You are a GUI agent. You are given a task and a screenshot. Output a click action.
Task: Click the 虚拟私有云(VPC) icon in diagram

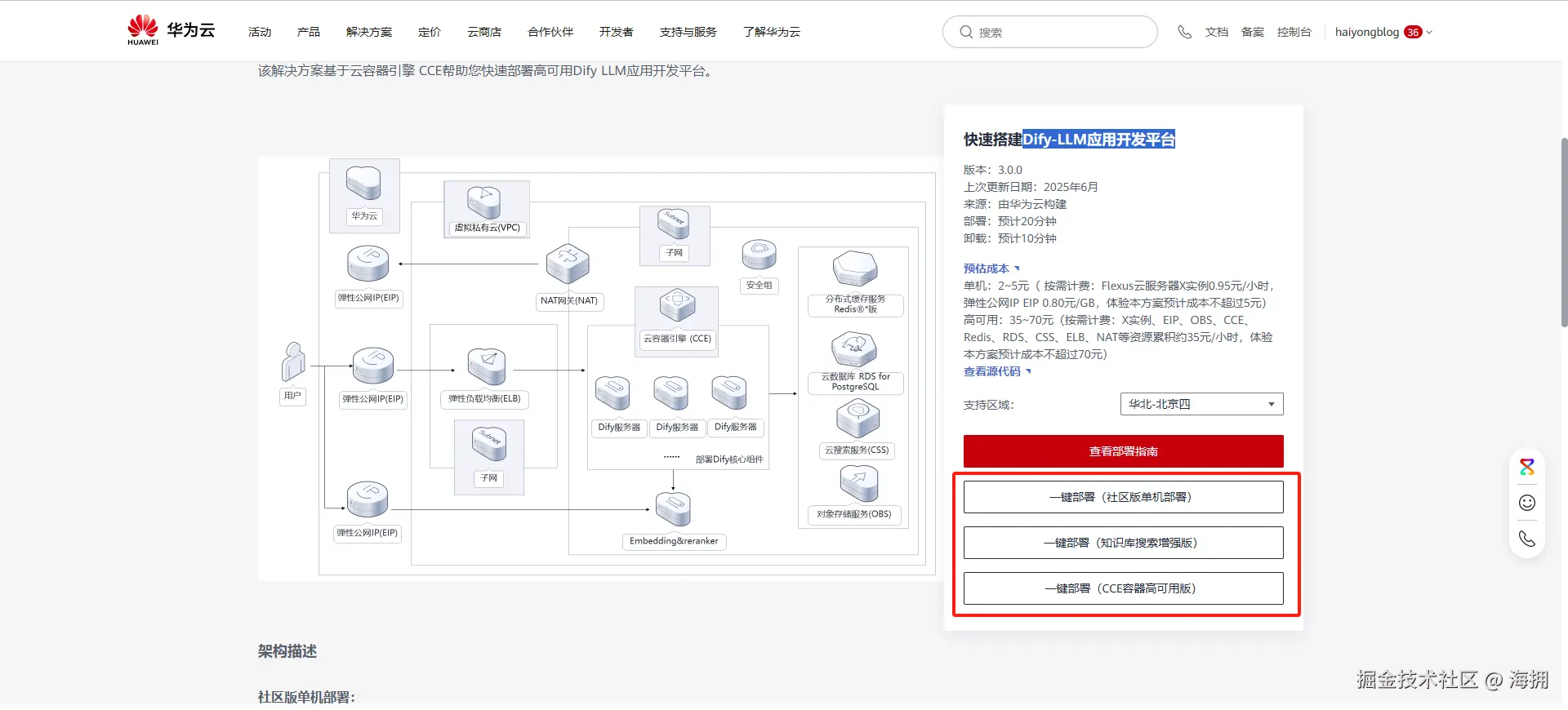[484, 202]
